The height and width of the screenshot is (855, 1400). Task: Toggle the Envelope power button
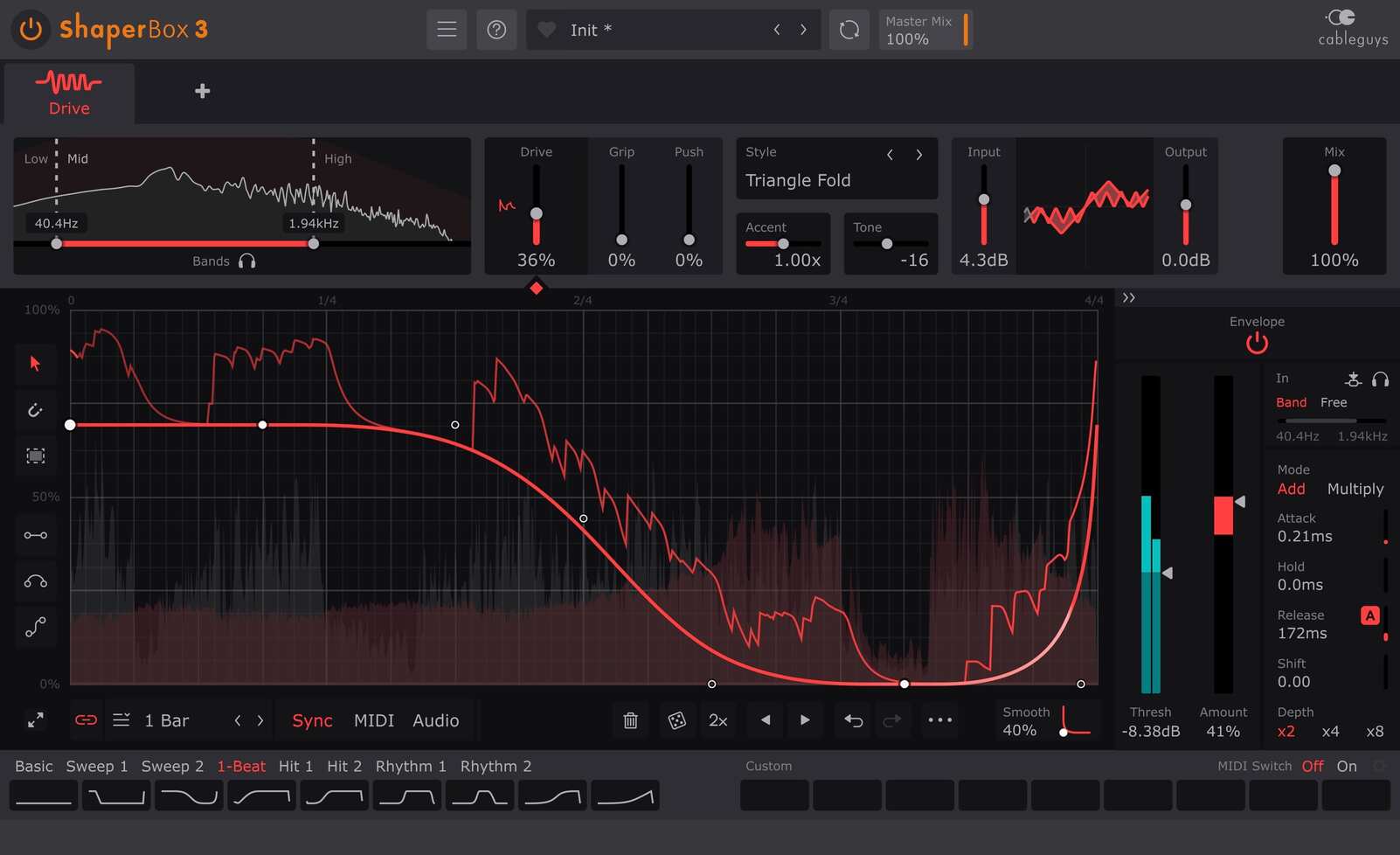pos(1256,344)
